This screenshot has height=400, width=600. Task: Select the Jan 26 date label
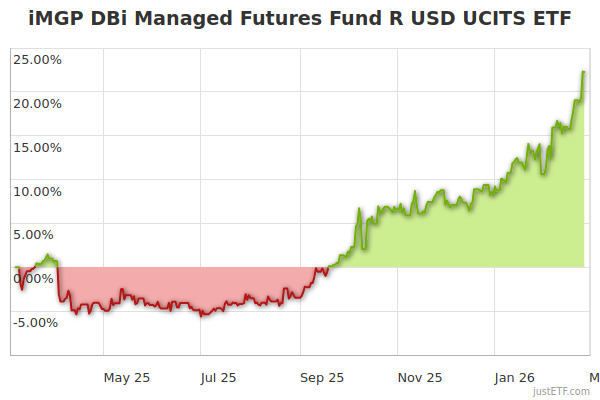point(514,377)
